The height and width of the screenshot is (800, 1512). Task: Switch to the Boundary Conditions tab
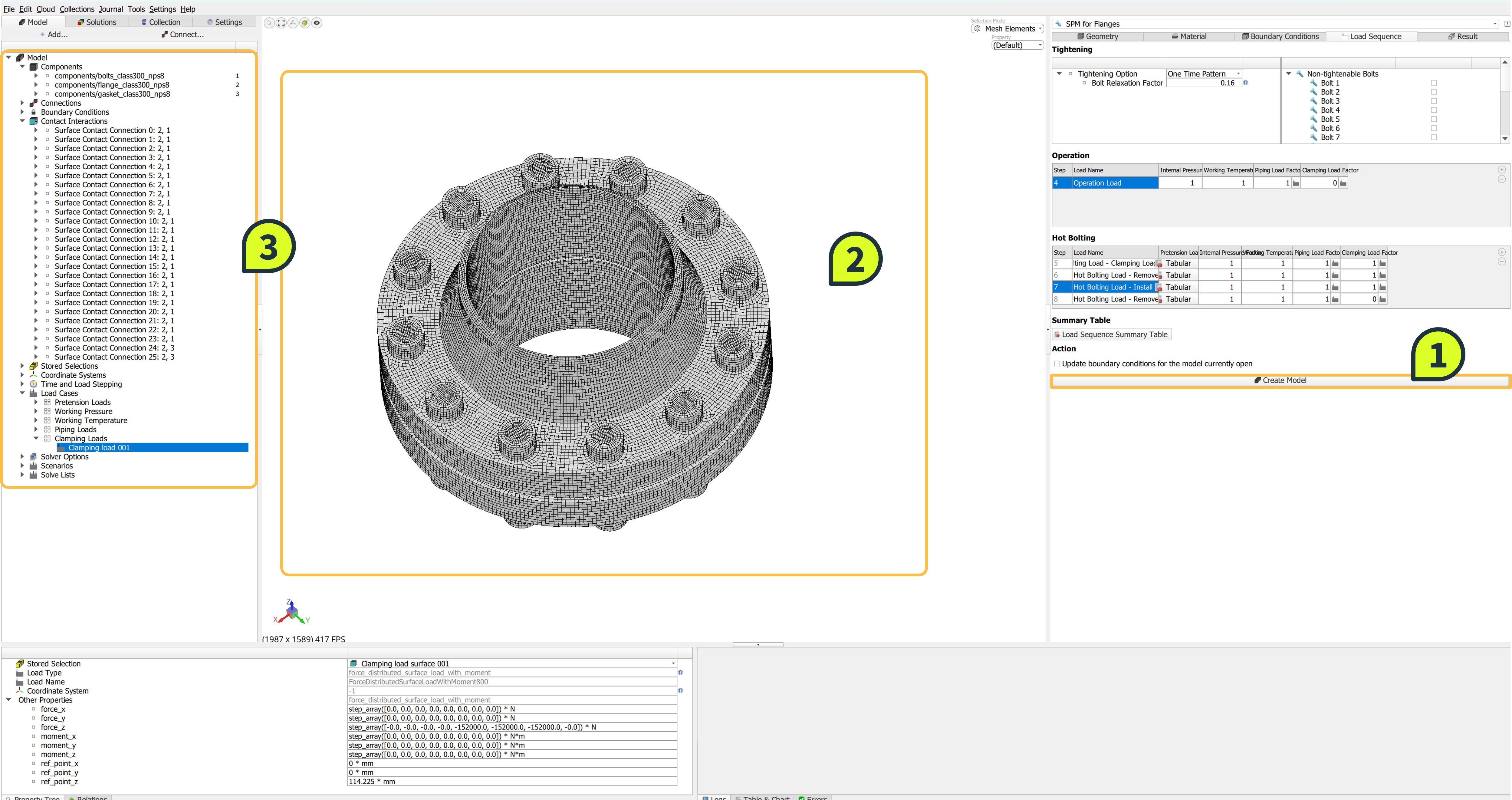point(1280,36)
